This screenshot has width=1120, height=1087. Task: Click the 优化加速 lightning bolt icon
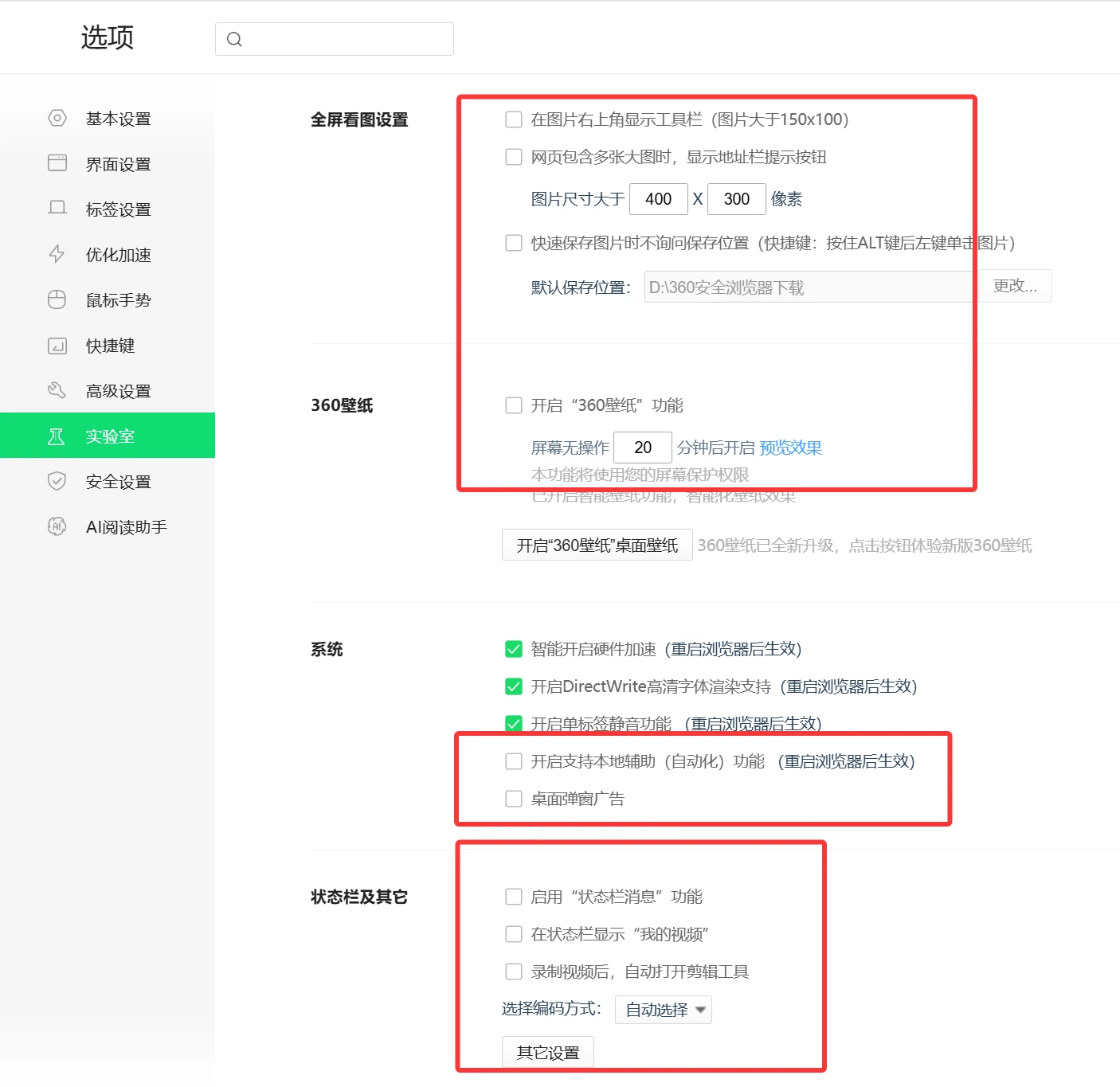[x=57, y=254]
